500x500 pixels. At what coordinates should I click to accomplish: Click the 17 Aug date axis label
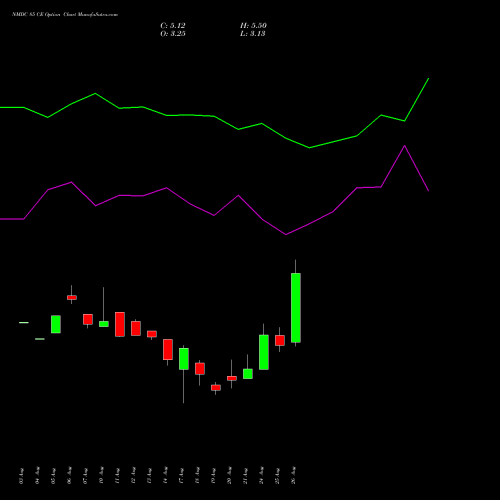pyautogui.click(x=181, y=476)
